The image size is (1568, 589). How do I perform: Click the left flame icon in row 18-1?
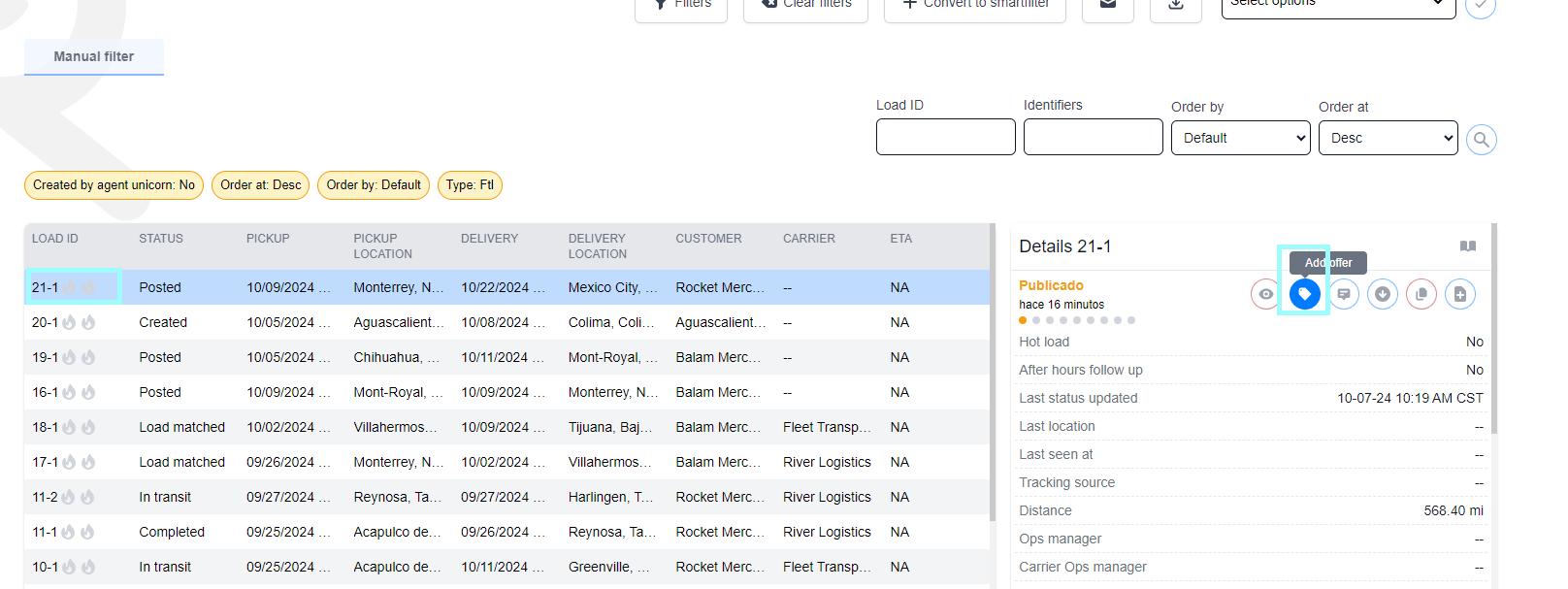pyautogui.click(x=69, y=427)
